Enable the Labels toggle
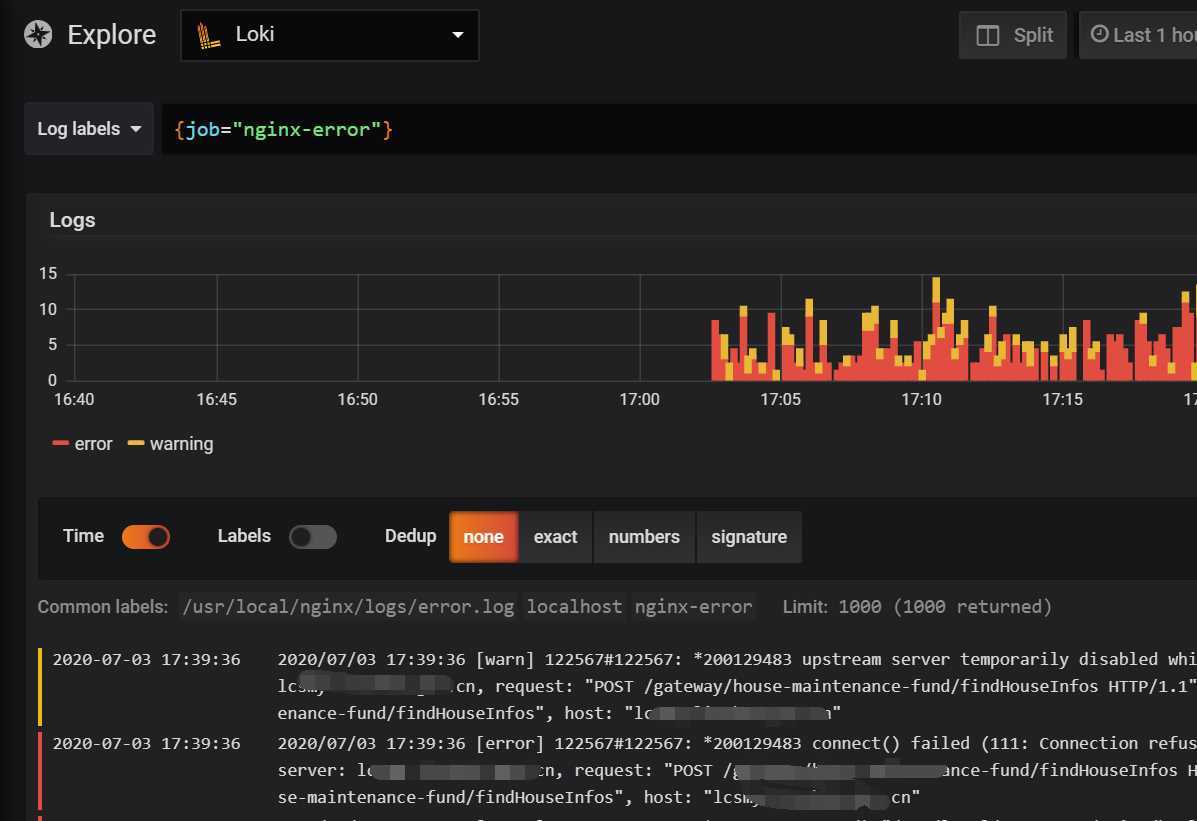The image size is (1197, 821). click(x=313, y=537)
